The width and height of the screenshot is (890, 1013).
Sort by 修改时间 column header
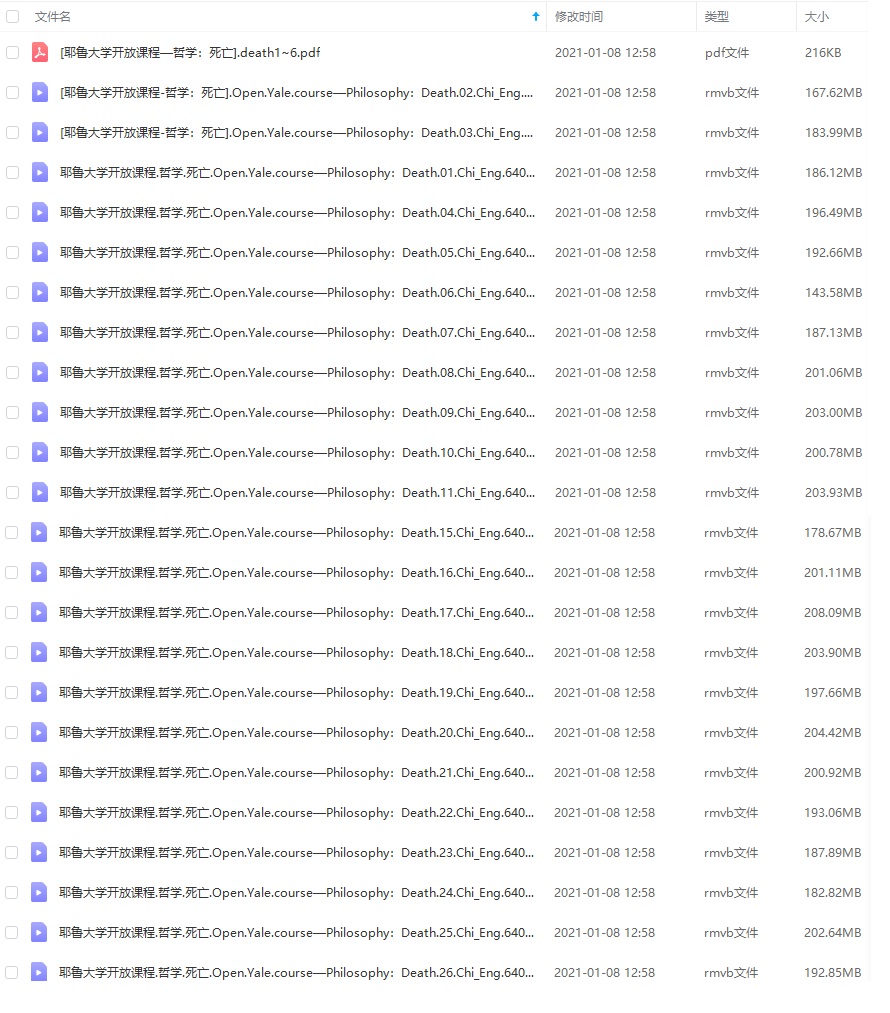pos(579,17)
